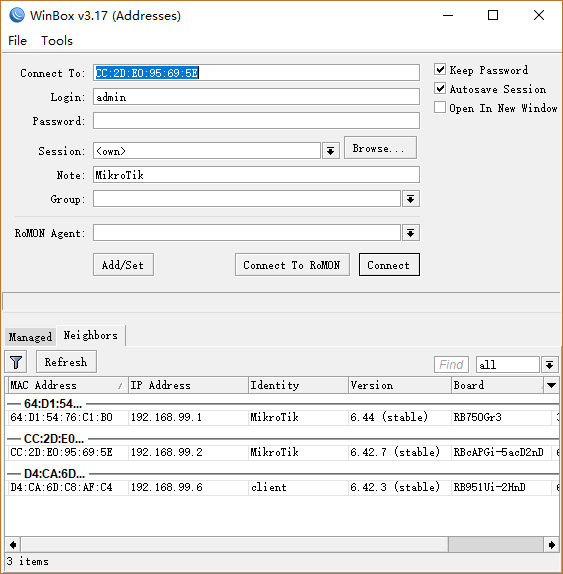
Task: Collapse the CC:2D:E0... group header
Action: click(54, 438)
